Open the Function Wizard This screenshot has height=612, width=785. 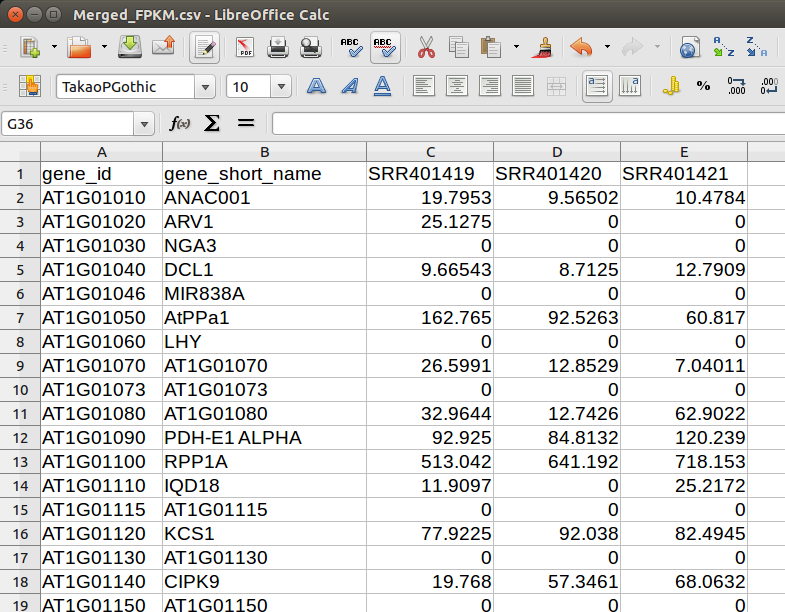tap(179, 123)
